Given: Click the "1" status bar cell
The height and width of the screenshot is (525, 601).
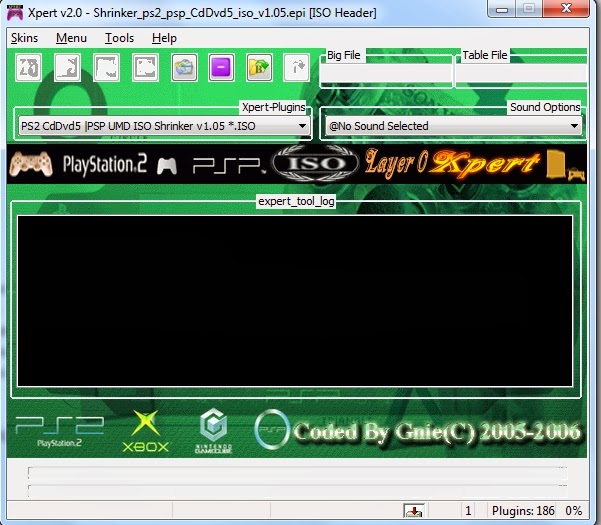Looking at the screenshot, I should pyautogui.click(x=468, y=511).
